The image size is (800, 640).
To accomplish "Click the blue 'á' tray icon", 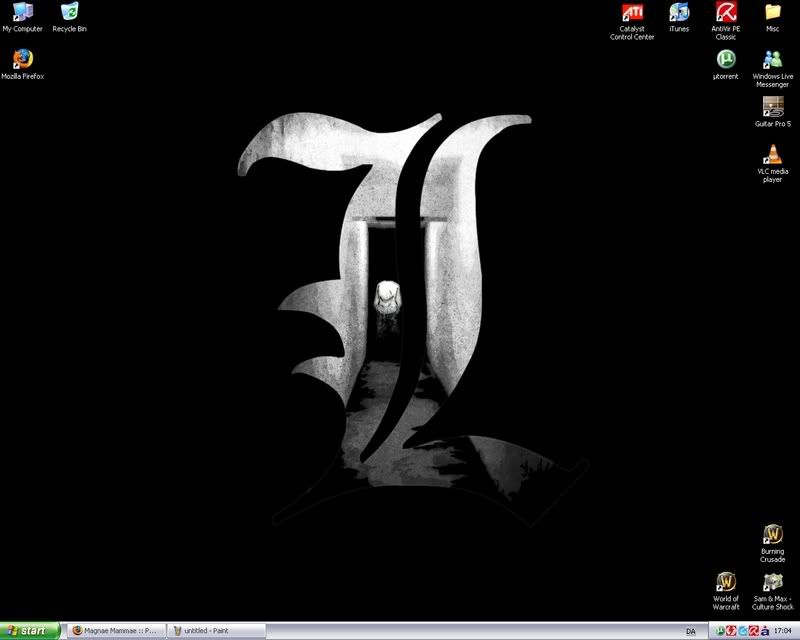I will 765,631.
